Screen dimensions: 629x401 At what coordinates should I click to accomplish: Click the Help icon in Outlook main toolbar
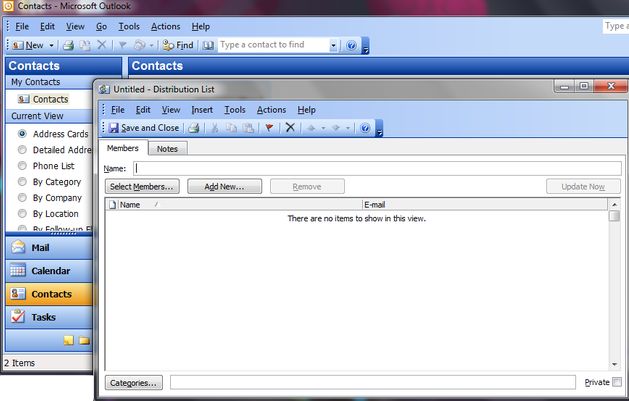[351, 45]
